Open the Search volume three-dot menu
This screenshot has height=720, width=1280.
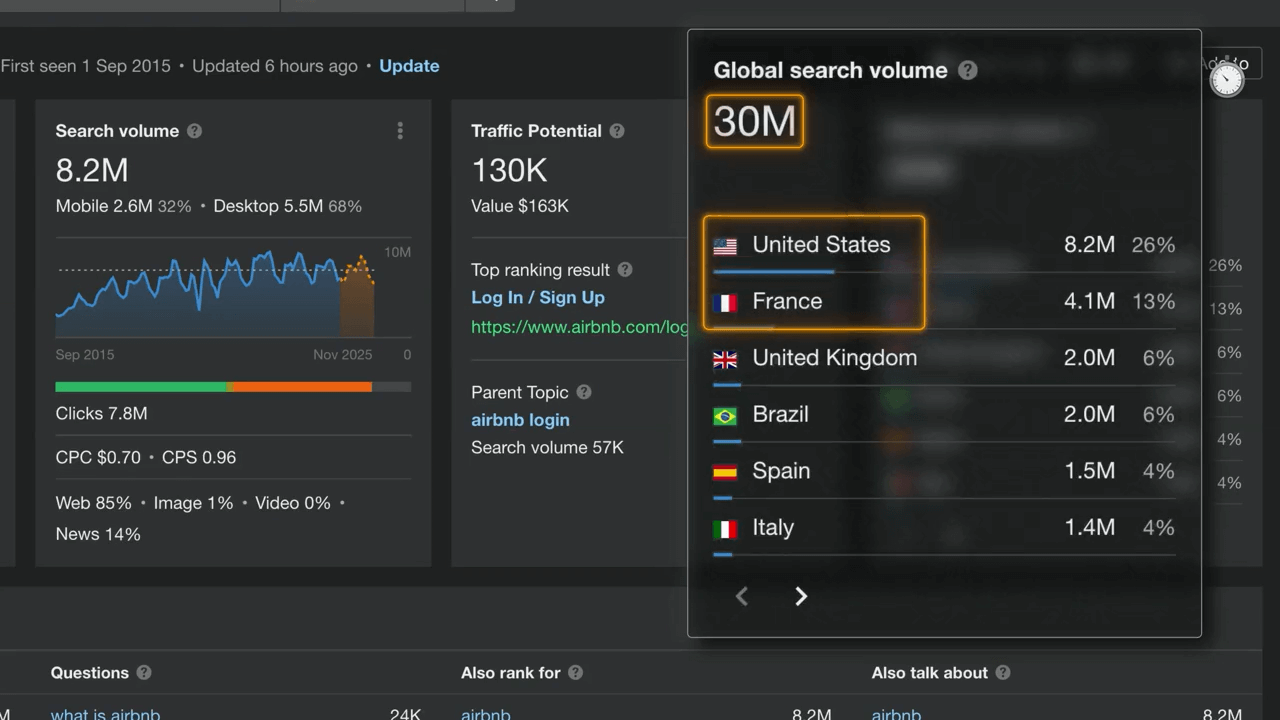click(x=400, y=131)
